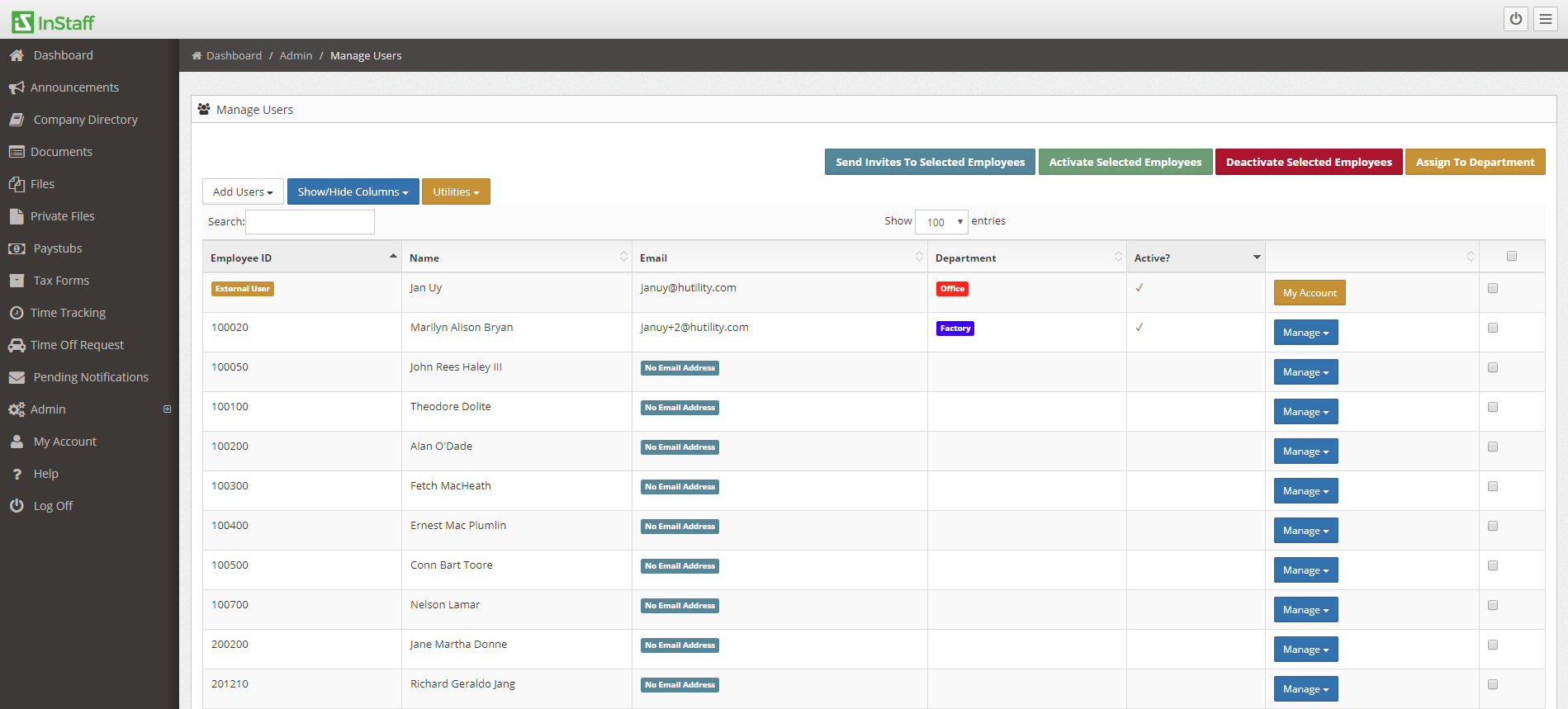
Task: Click the breadcrumb home icon
Action: (x=197, y=55)
